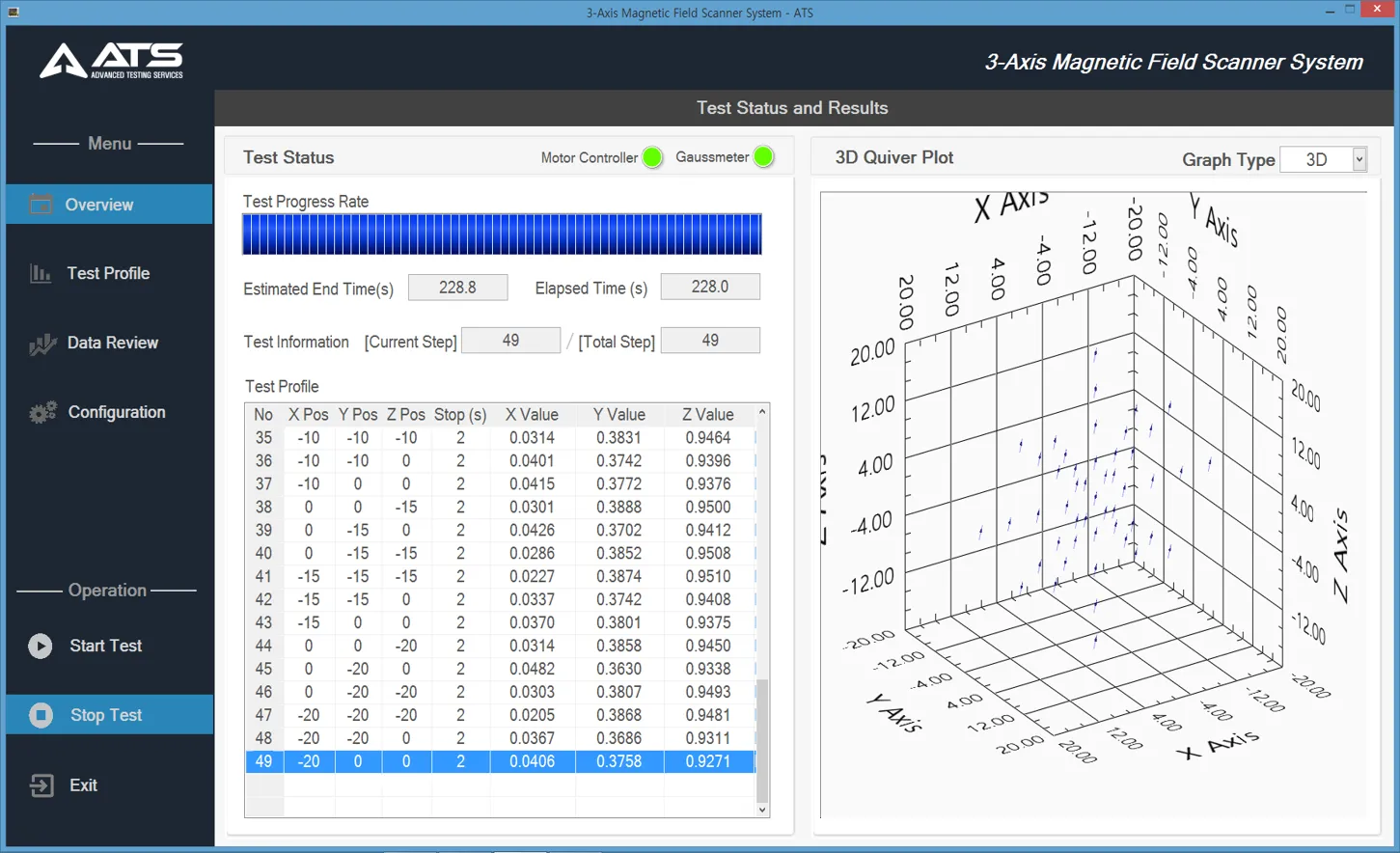
Task: Click the Configuration gears icon
Action: tap(42, 413)
